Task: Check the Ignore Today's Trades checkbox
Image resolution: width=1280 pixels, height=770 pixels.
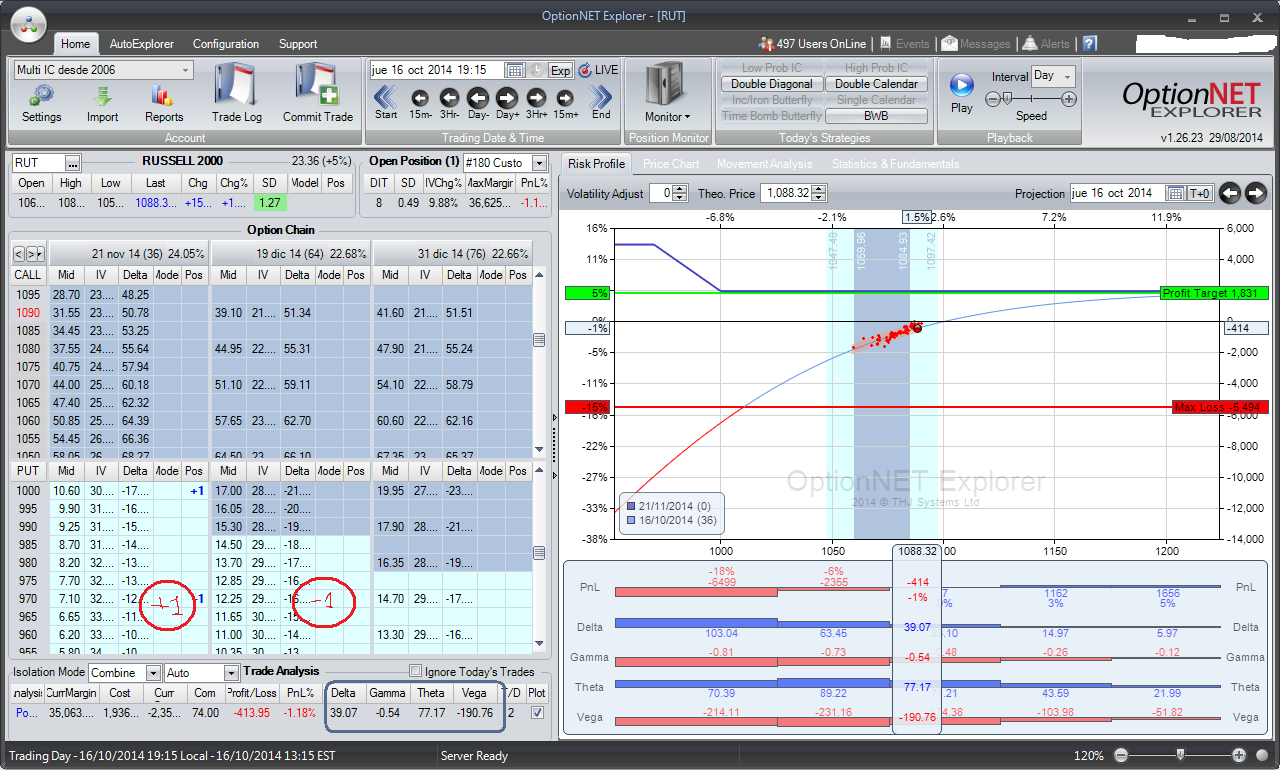Action: tap(416, 671)
